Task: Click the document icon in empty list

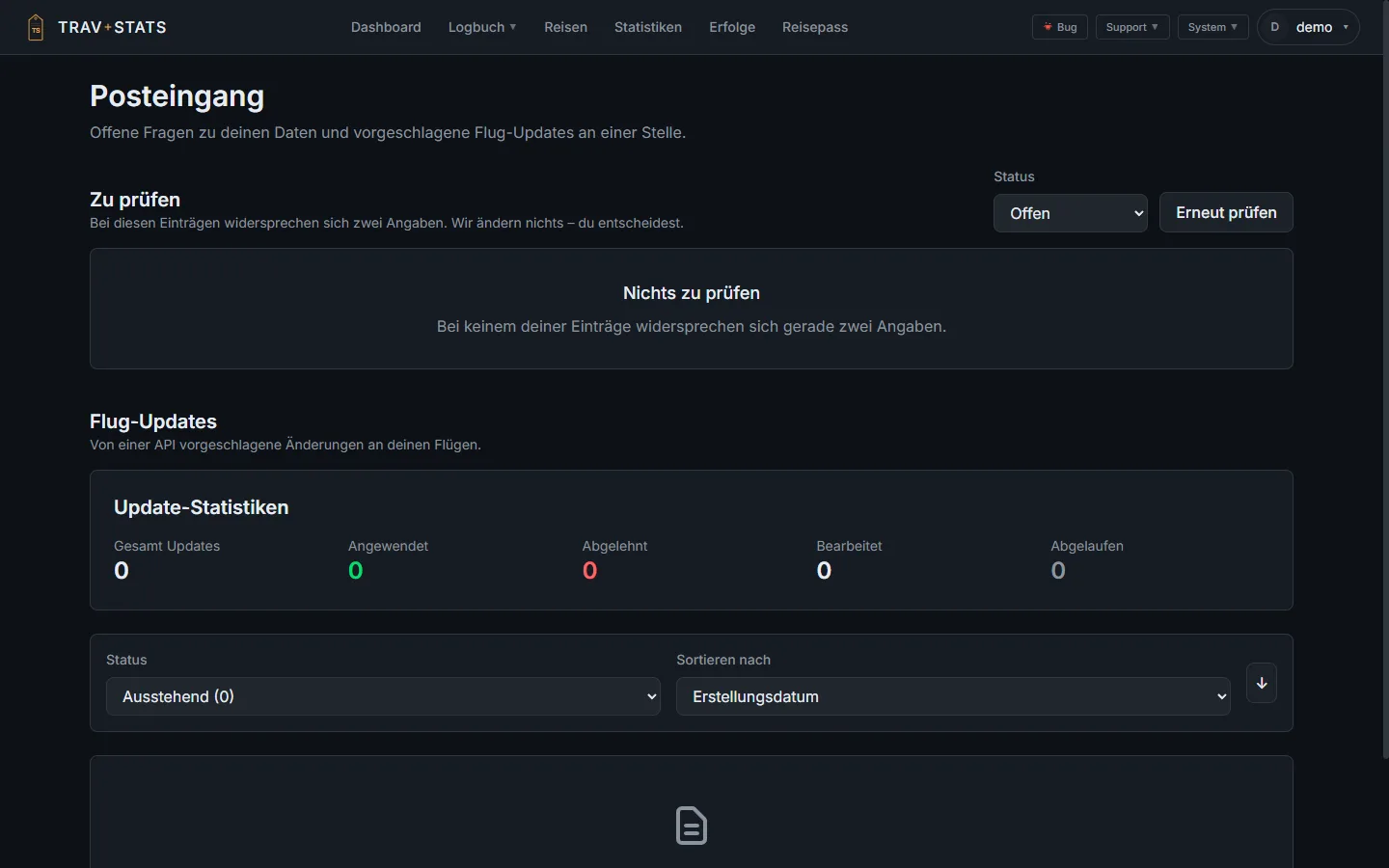Action: tap(692, 826)
